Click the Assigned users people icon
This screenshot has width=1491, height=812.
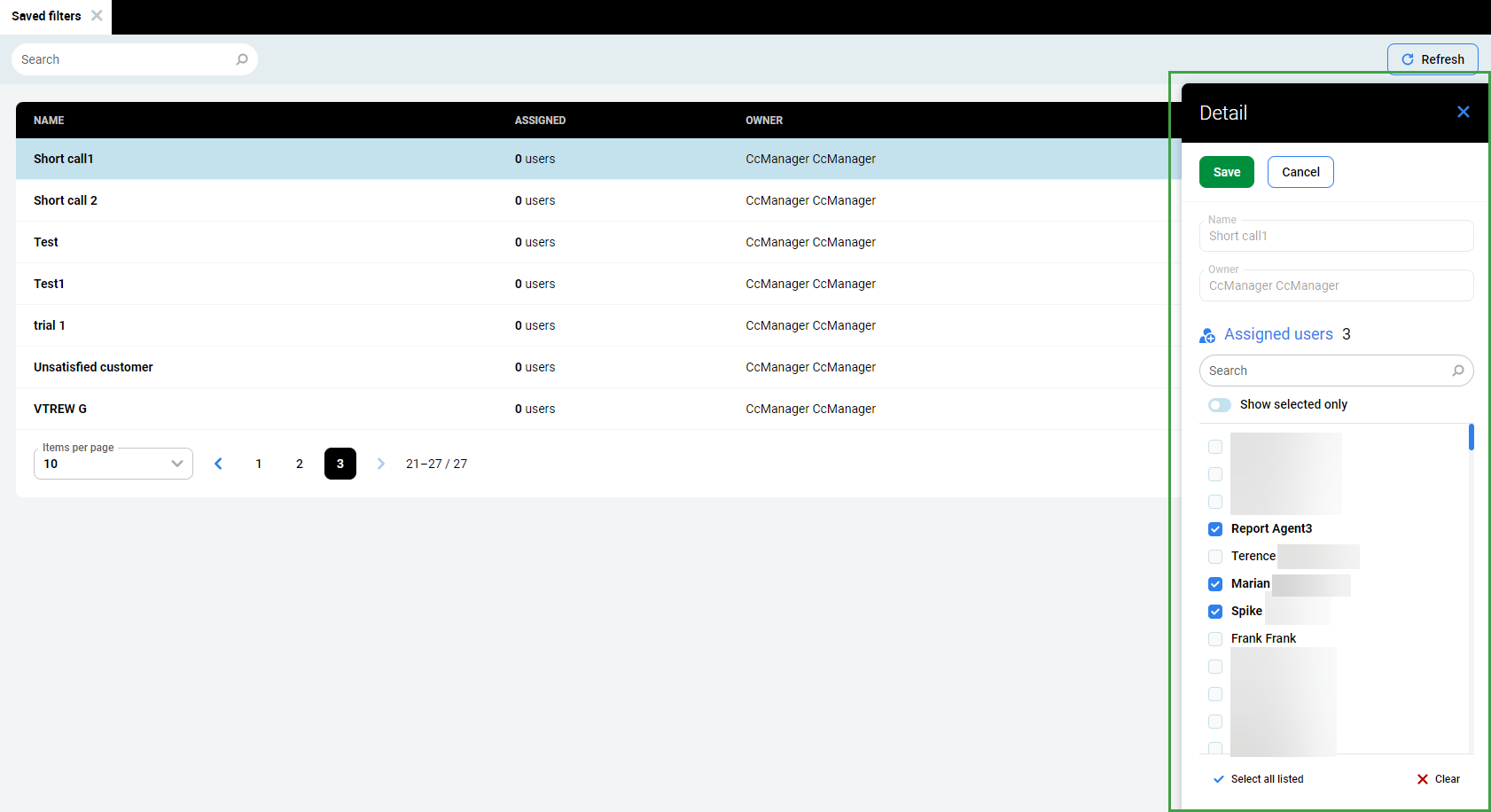[1206, 335]
